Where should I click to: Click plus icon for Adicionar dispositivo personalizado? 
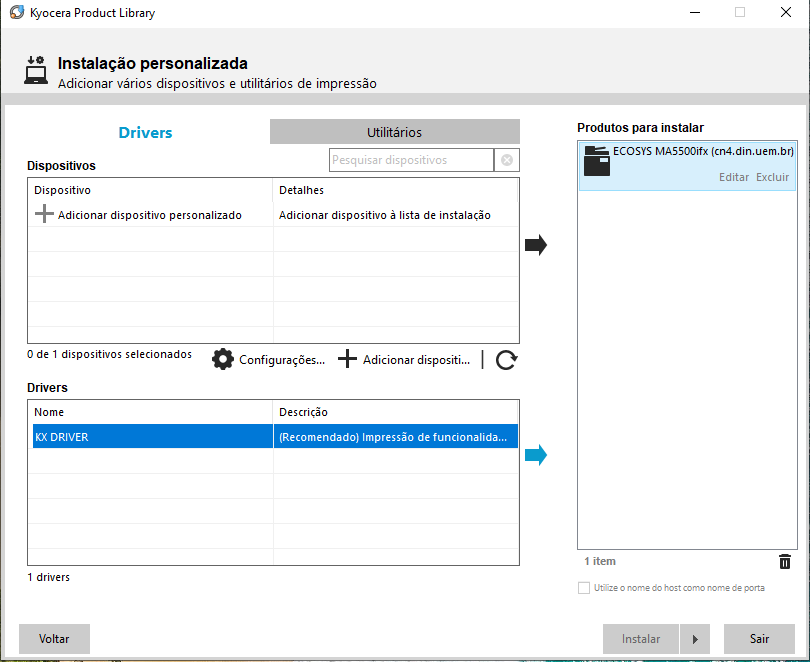[44, 215]
